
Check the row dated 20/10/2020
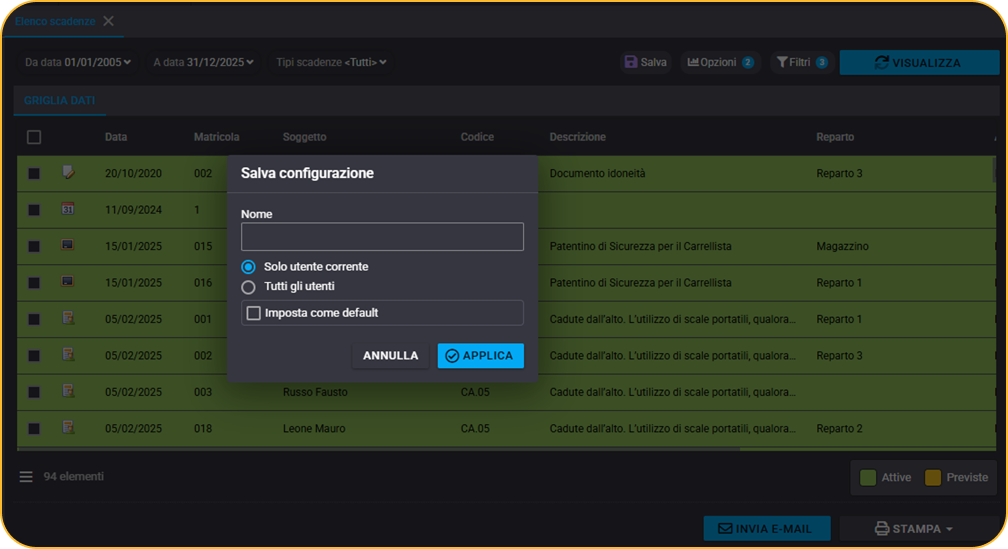[34, 174]
